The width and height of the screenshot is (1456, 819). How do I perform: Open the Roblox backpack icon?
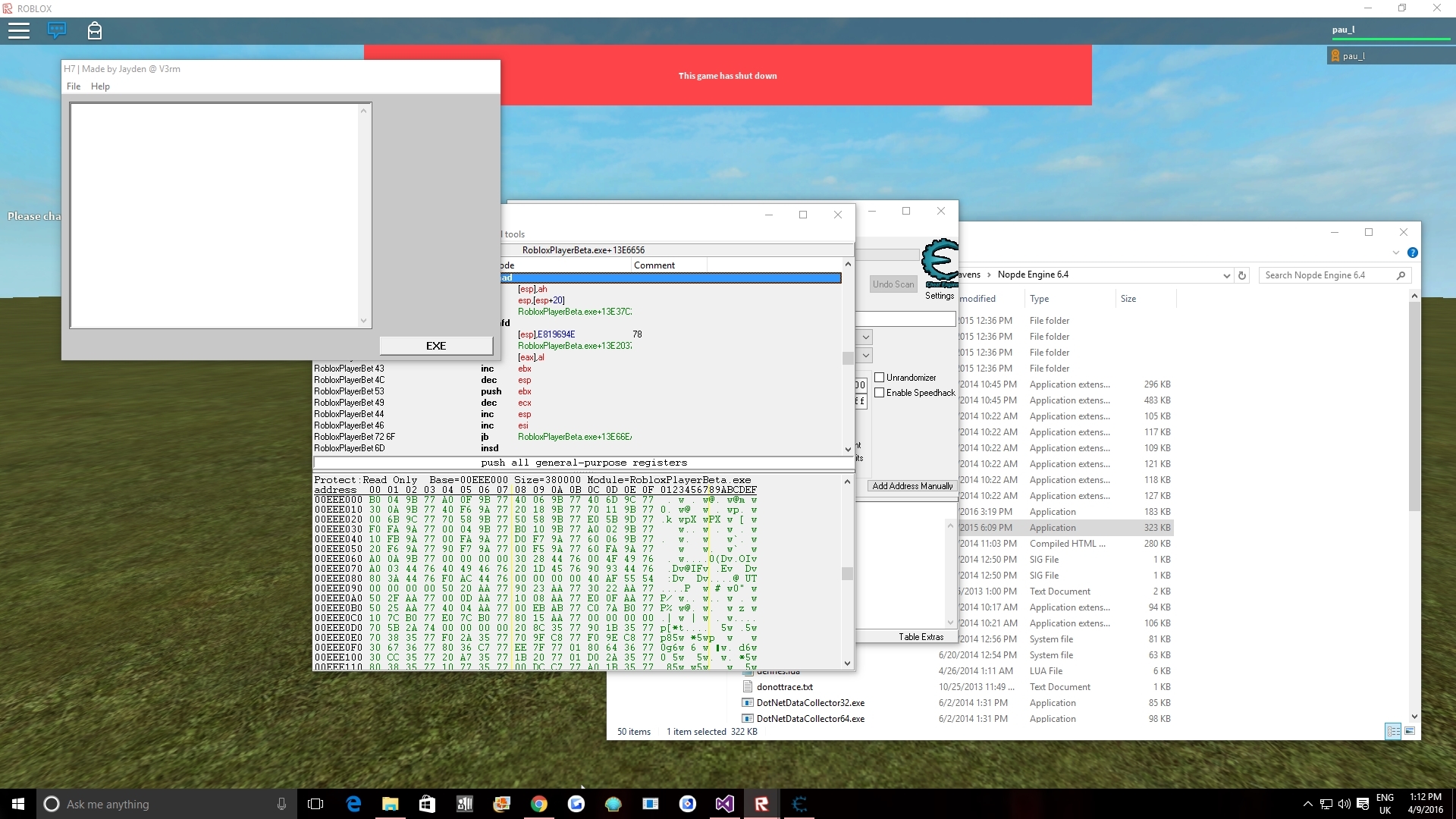pyautogui.click(x=95, y=30)
